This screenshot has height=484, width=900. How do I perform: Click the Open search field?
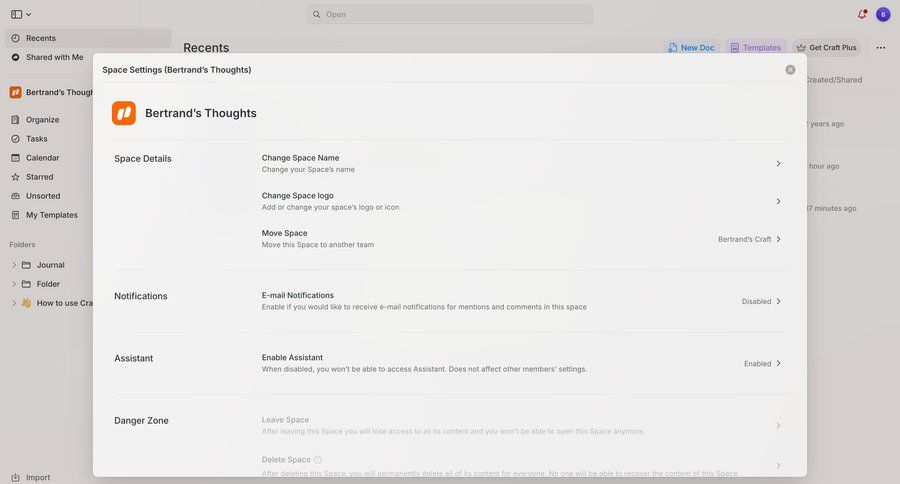click(449, 14)
